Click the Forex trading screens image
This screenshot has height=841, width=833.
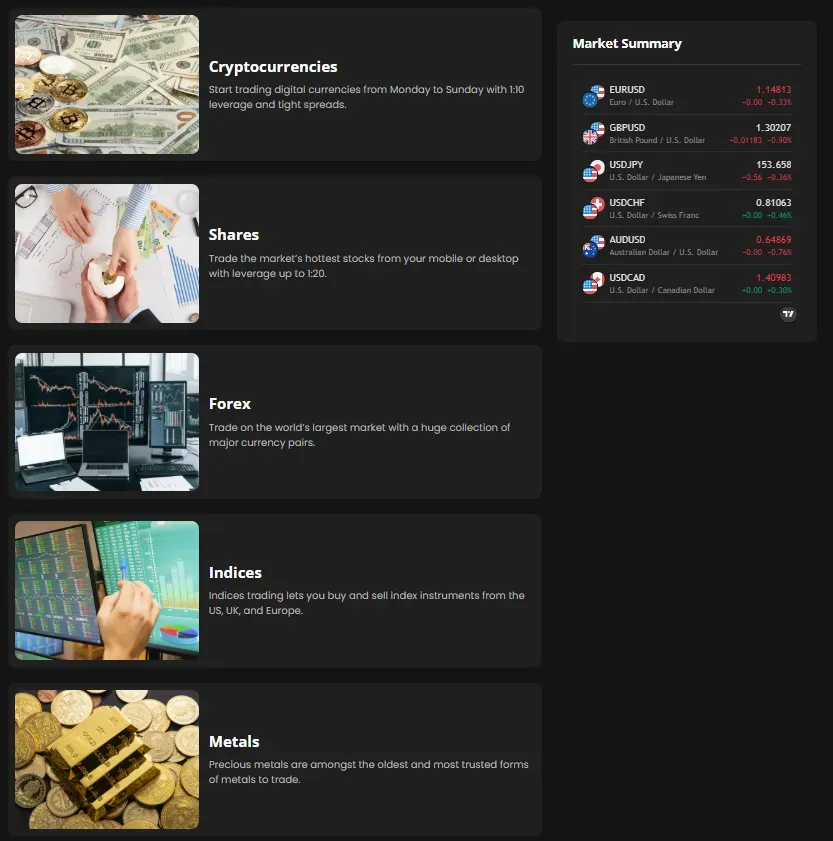pos(106,421)
